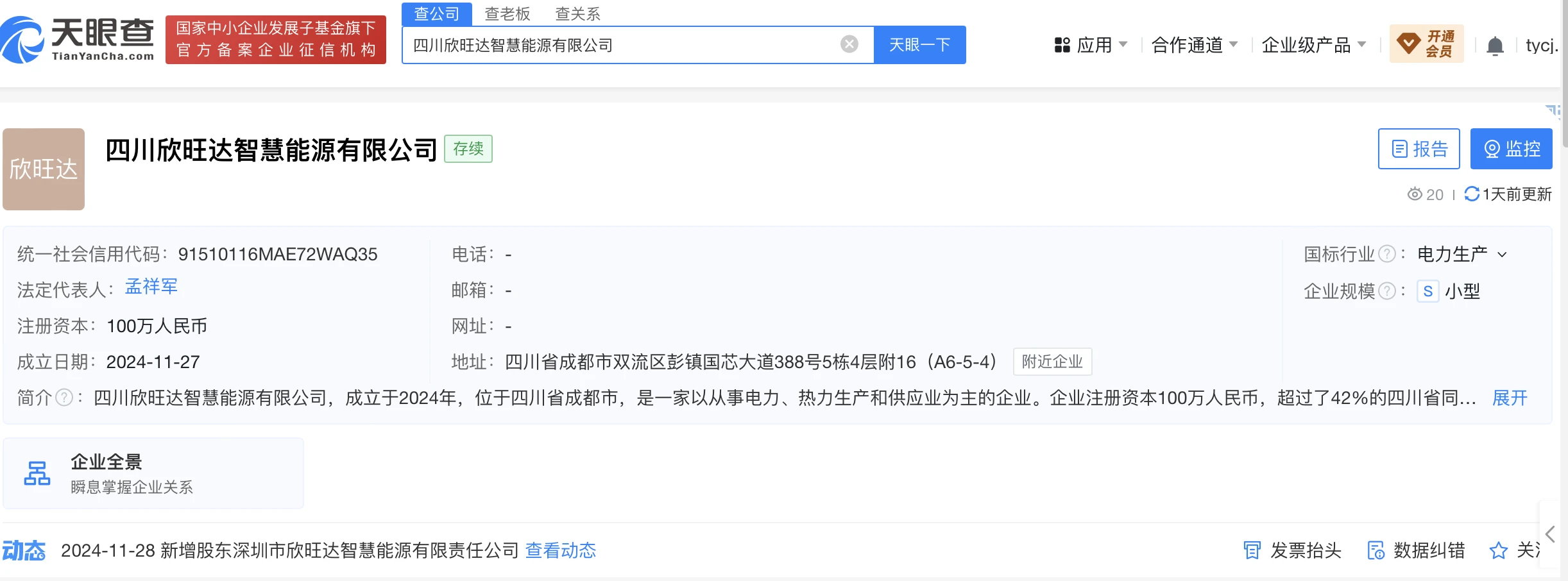
Task: Click the 天眼一下 search button
Action: point(920,45)
